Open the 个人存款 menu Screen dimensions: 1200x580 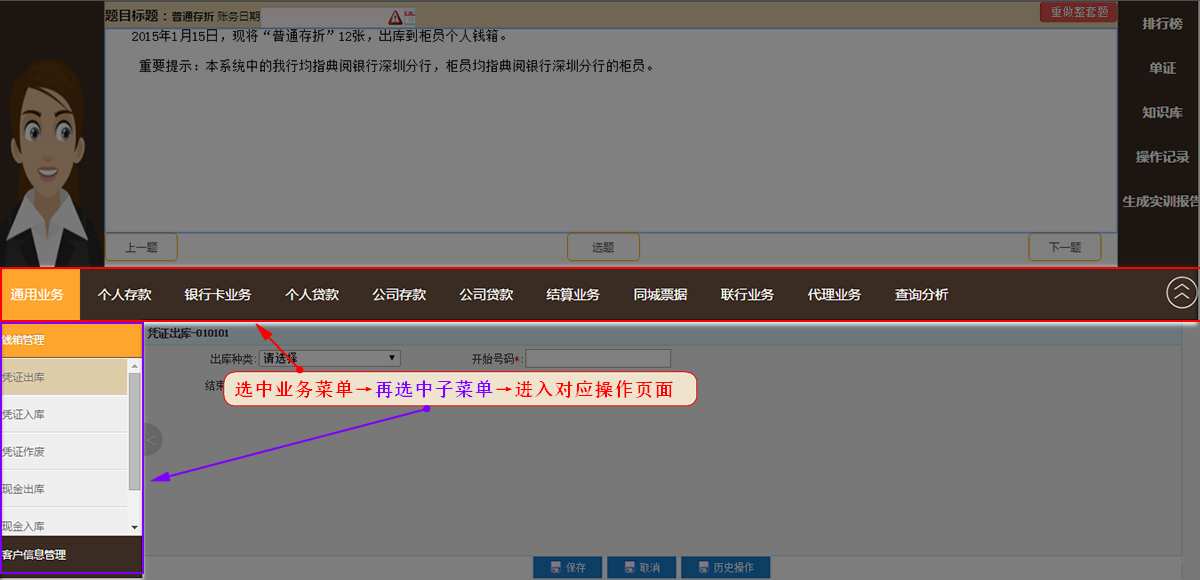point(124,295)
